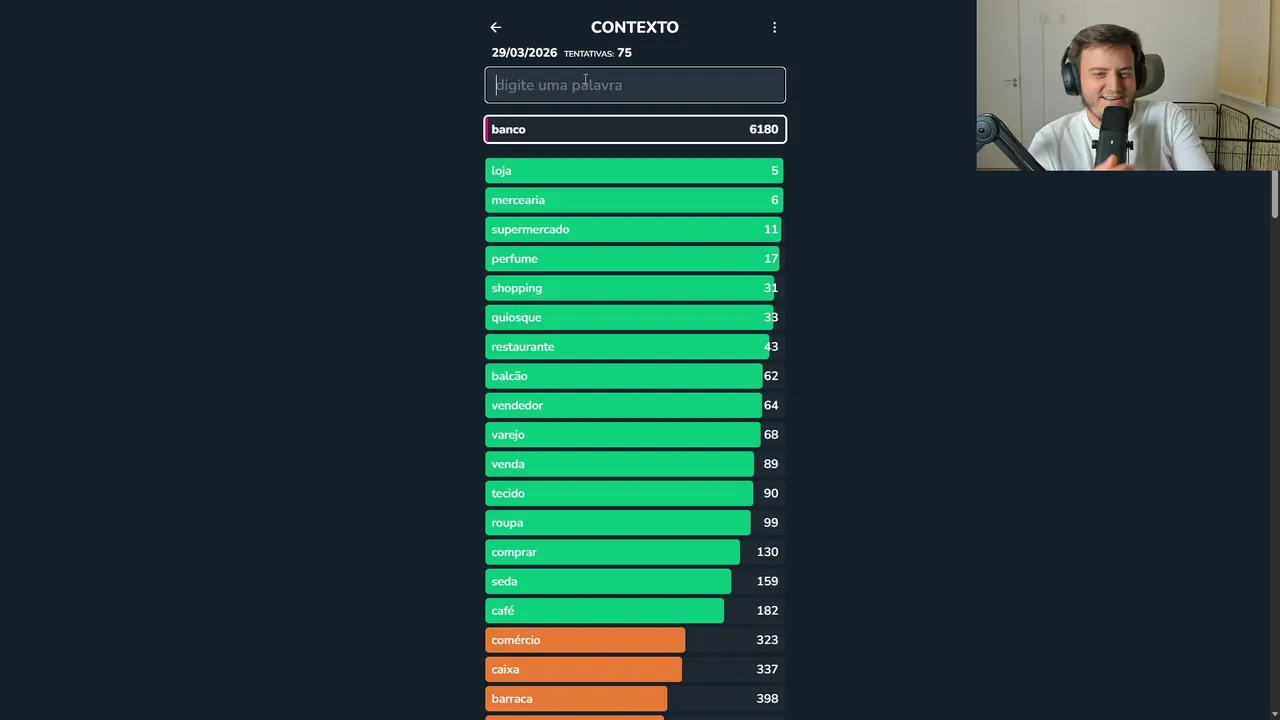
Task: Click the 'banco' last guess row
Action: pos(635,129)
